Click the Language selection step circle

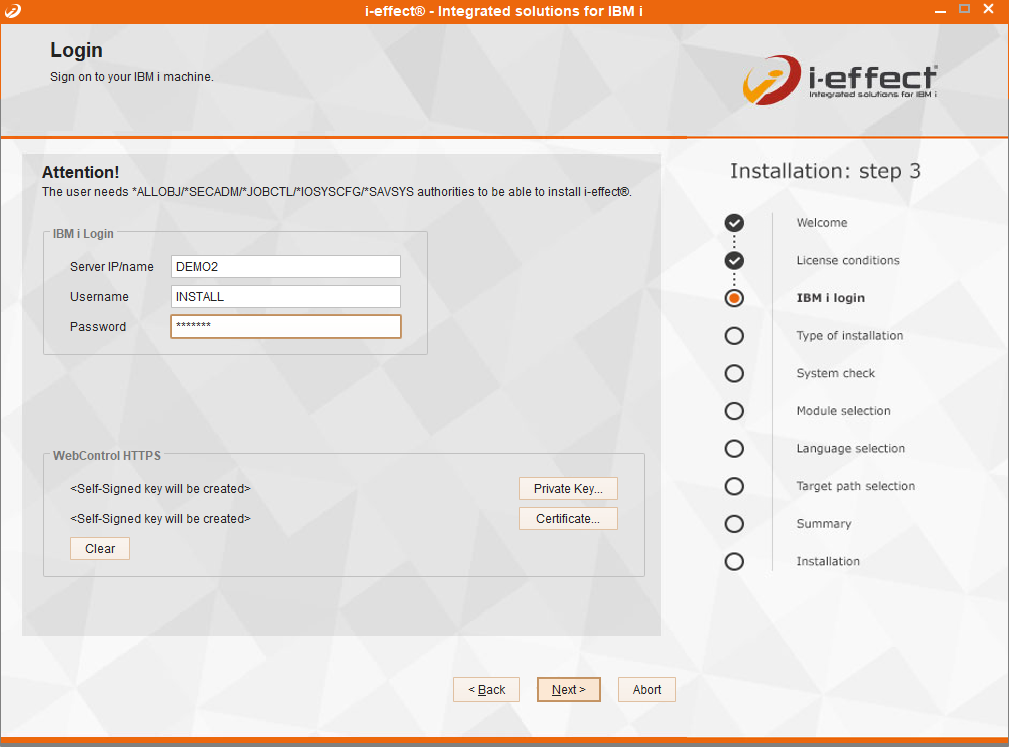coord(734,449)
